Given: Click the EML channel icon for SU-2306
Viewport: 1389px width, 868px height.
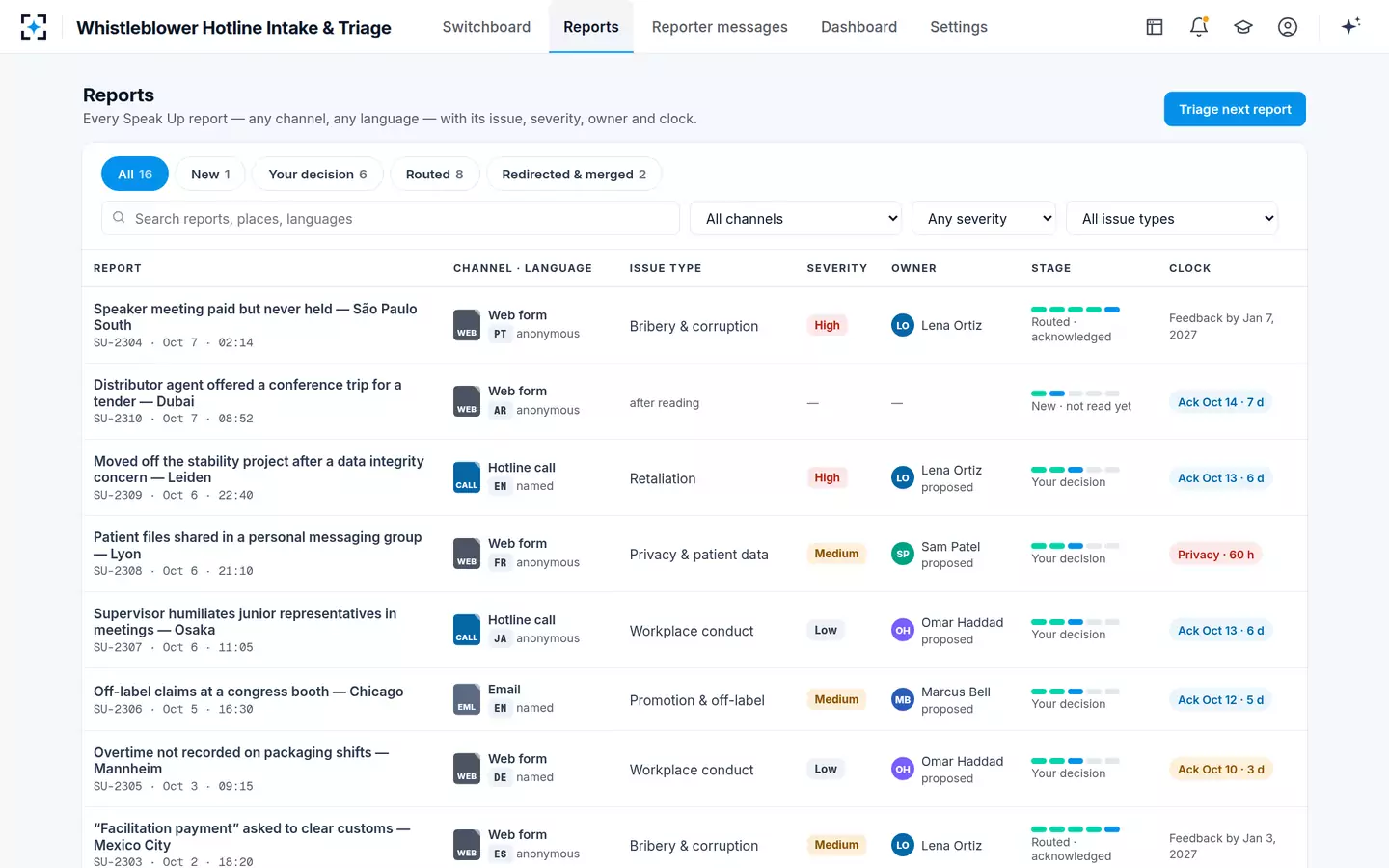Looking at the screenshot, I should tap(467, 699).
